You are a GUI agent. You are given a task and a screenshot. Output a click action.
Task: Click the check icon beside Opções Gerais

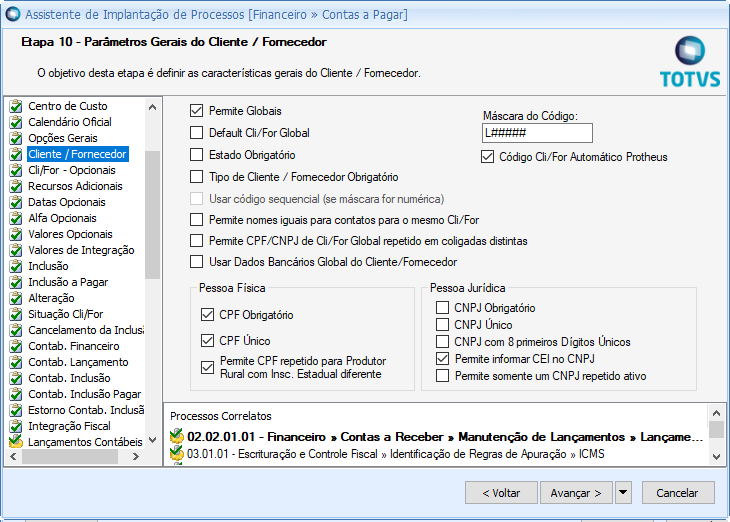16,138
